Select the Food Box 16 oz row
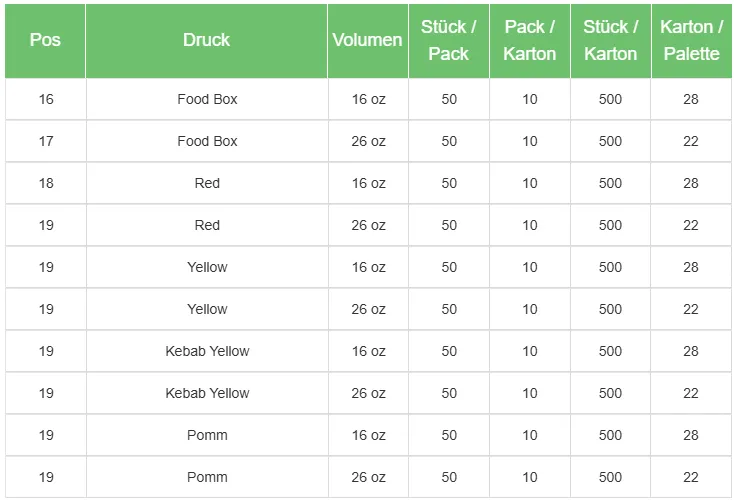This screenshot has height=501, width=734. point(207,99)
